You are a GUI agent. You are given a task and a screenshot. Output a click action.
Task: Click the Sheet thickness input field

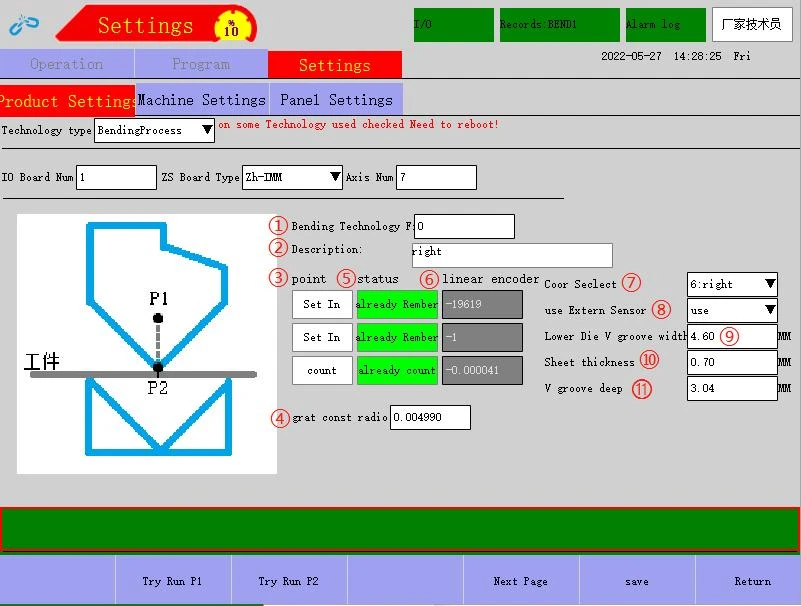[732, 362]
